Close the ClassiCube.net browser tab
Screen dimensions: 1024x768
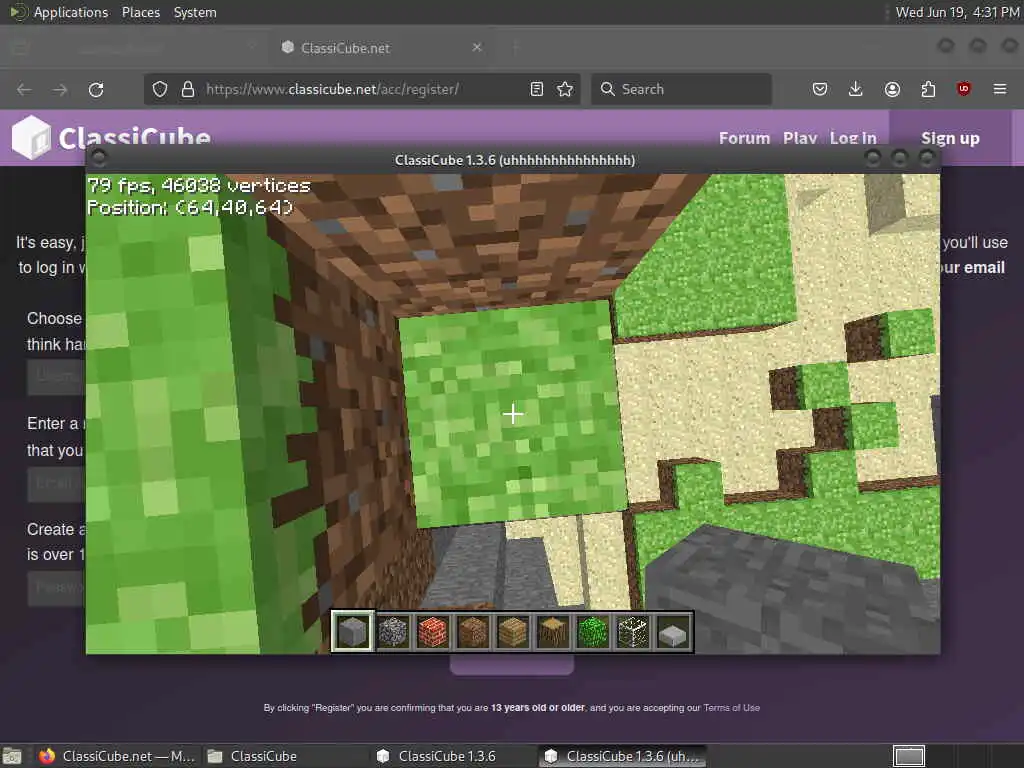coord(477,47)
